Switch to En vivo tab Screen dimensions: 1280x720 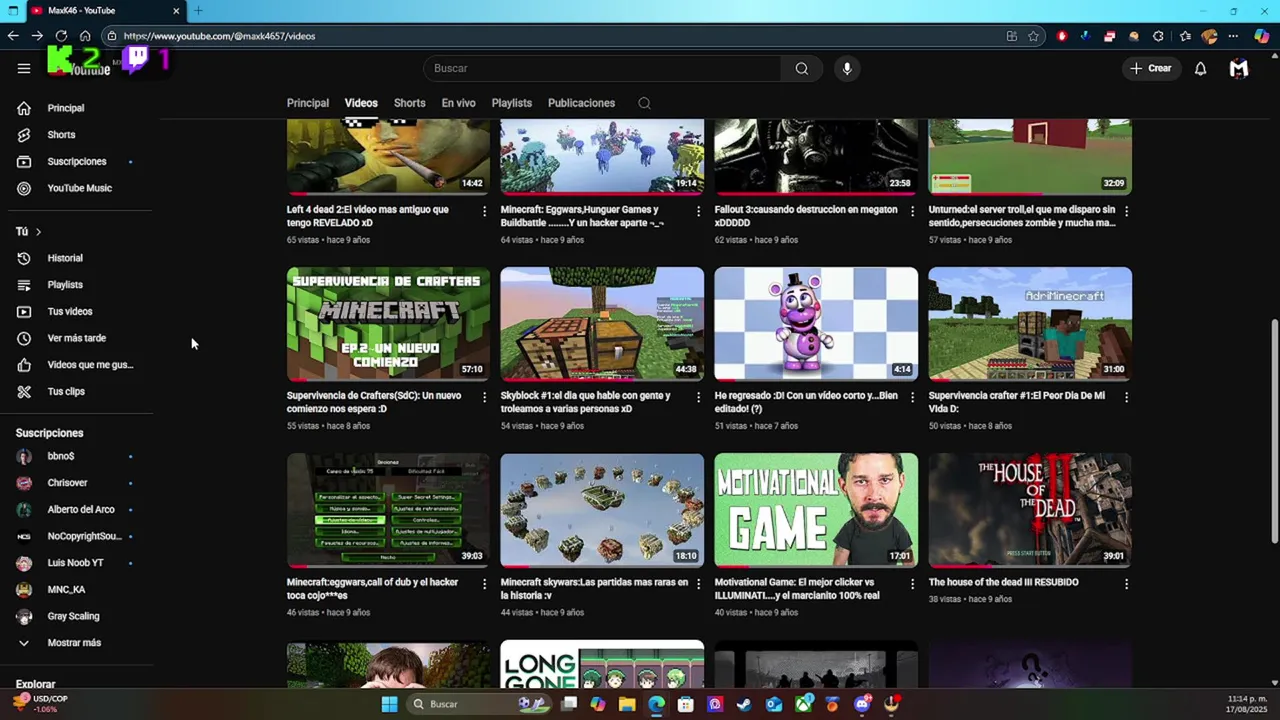tap(458, 103)
